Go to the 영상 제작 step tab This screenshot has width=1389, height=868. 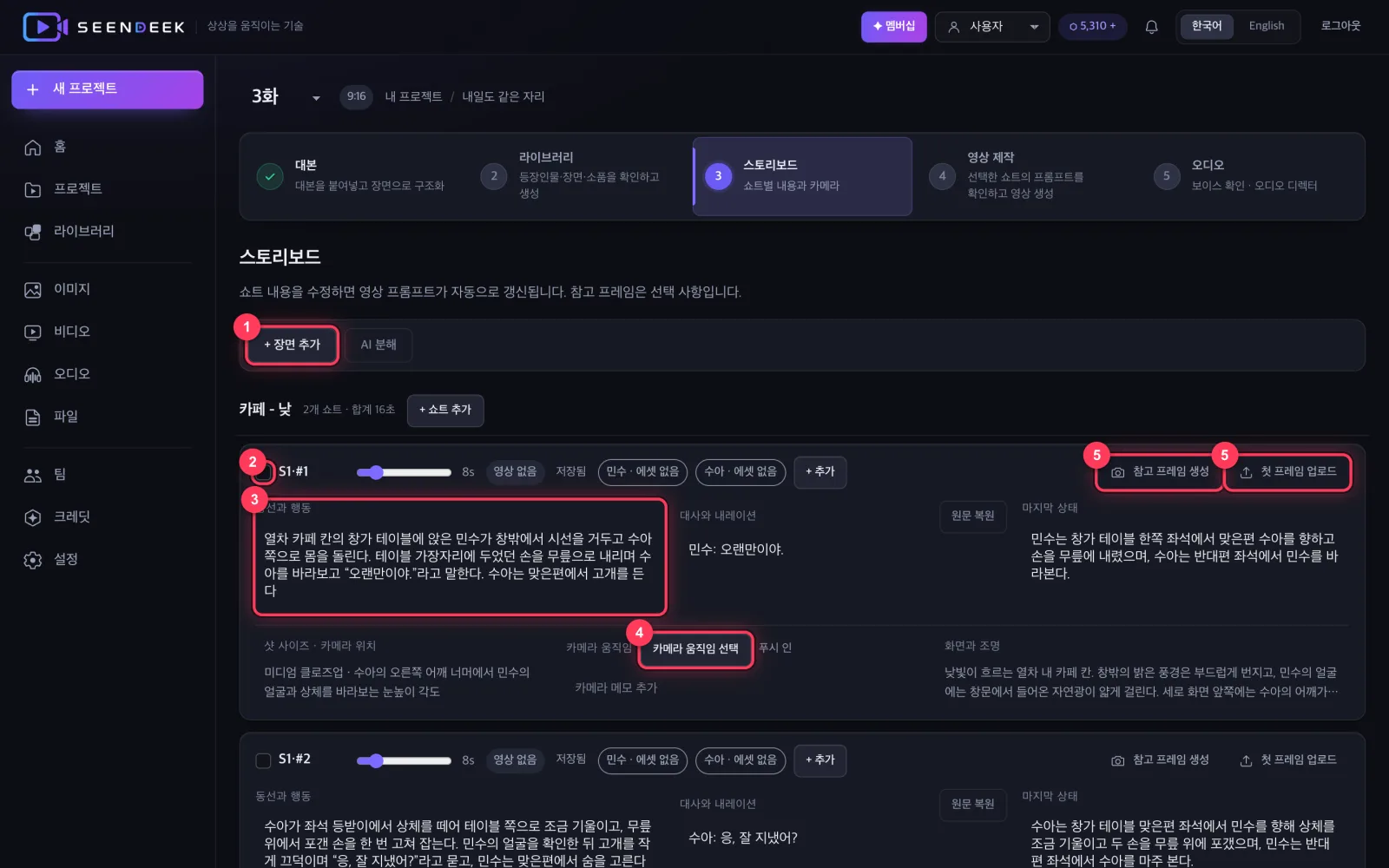1024,175
